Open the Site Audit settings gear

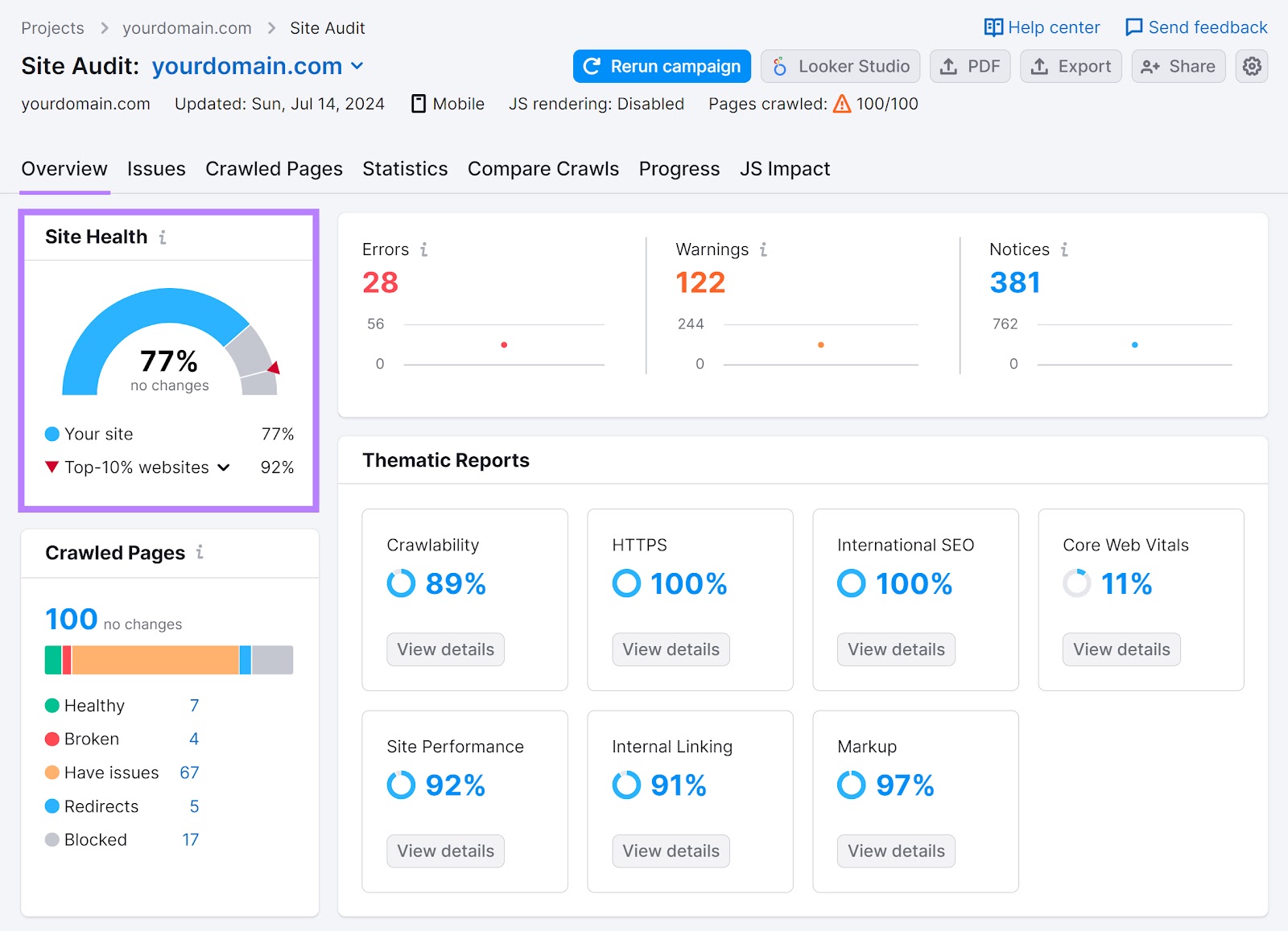[x=1251, y=66]
